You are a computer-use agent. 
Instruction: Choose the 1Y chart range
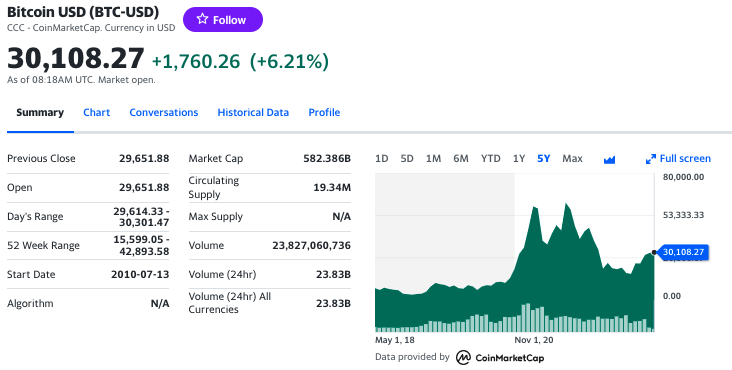(519, 159)
